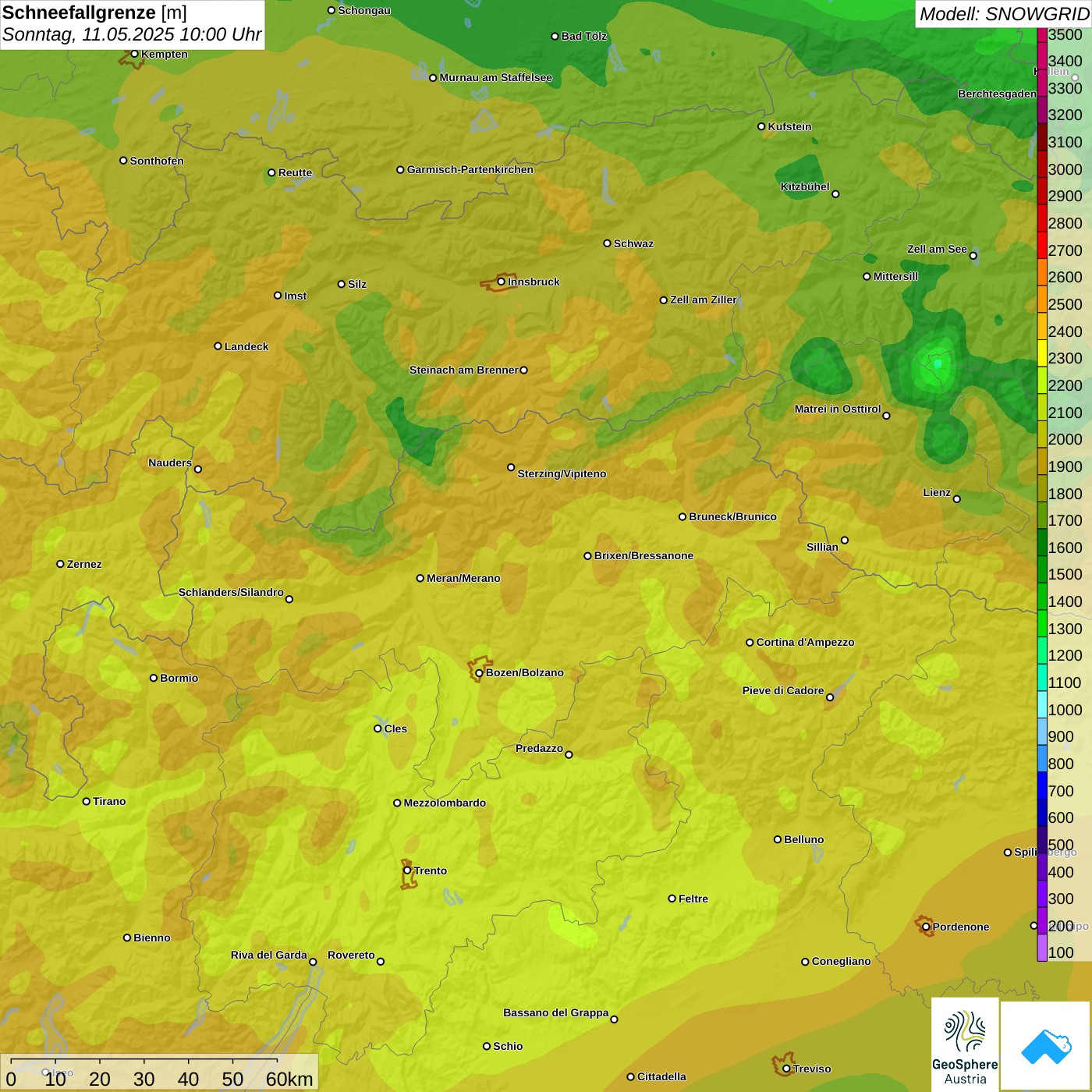Select the Landeck marker dot
Image resolution: width=1092 pixels, height=1092 pixels.
[x=218, y=346]
